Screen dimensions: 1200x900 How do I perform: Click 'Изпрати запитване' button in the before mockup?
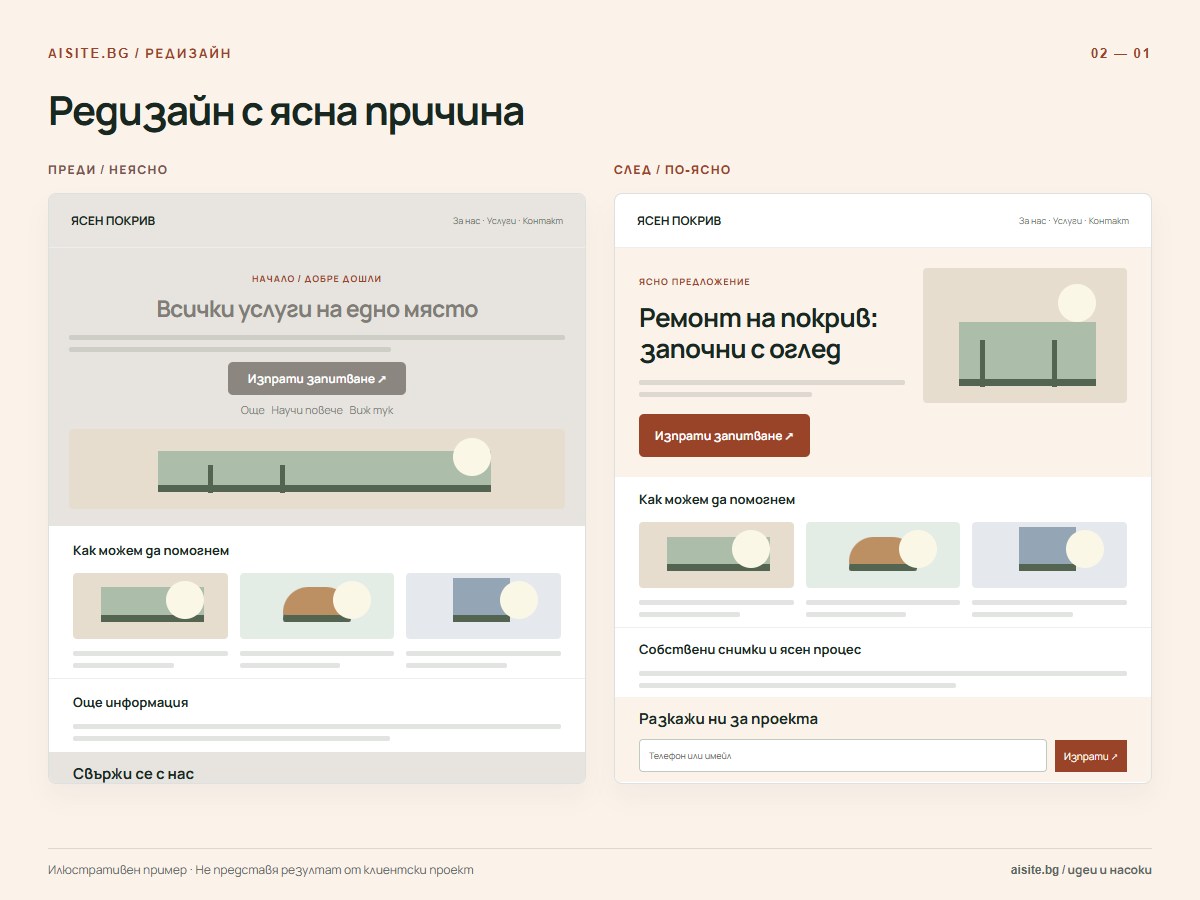pos(317,379)
